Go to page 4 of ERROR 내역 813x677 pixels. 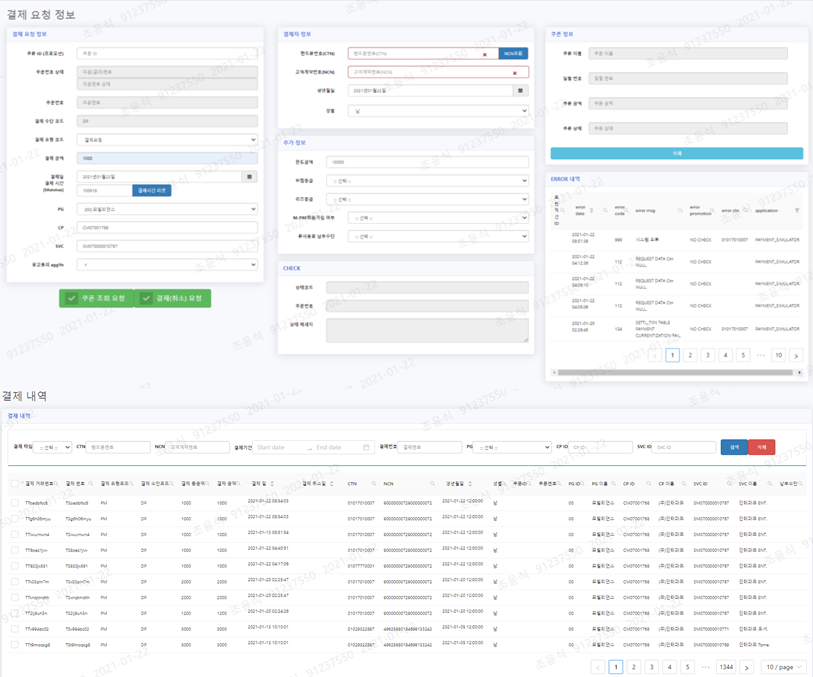725,356
